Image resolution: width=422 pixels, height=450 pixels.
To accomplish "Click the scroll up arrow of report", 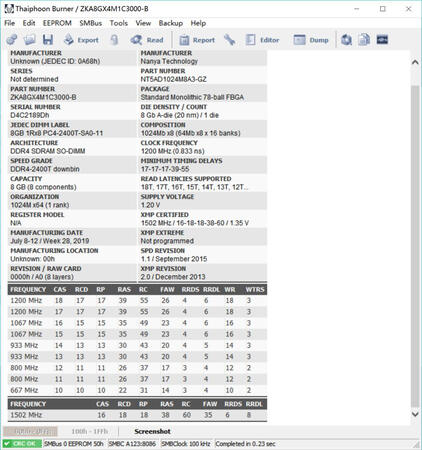I will [415, 62].
